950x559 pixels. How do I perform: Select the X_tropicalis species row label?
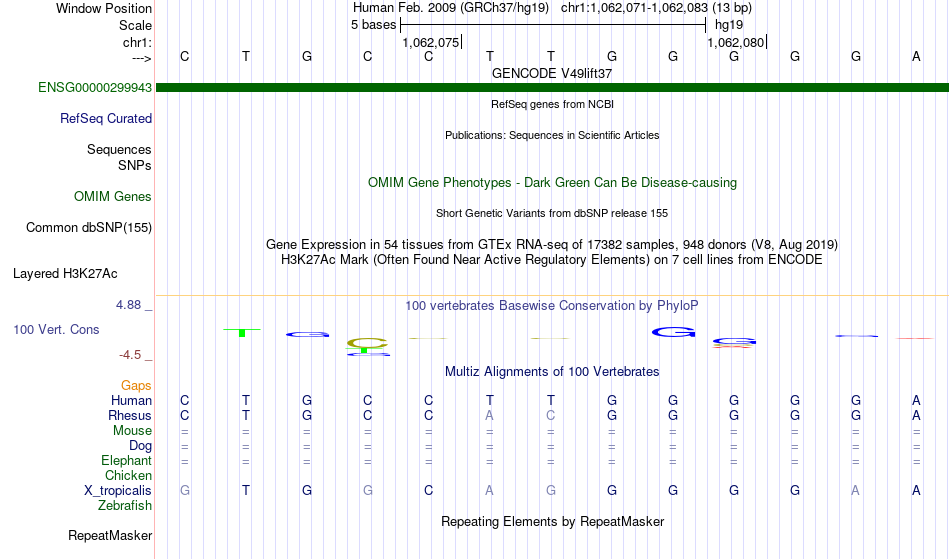[x=118, y=491]
